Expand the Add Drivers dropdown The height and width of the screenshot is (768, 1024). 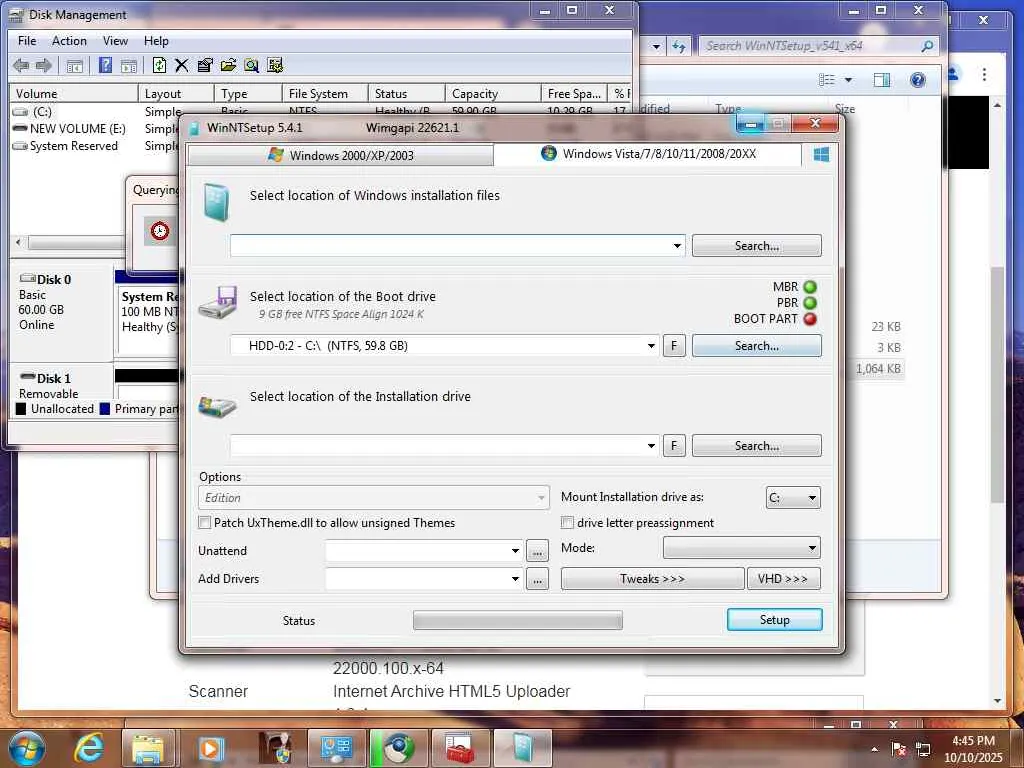point(515,579)
